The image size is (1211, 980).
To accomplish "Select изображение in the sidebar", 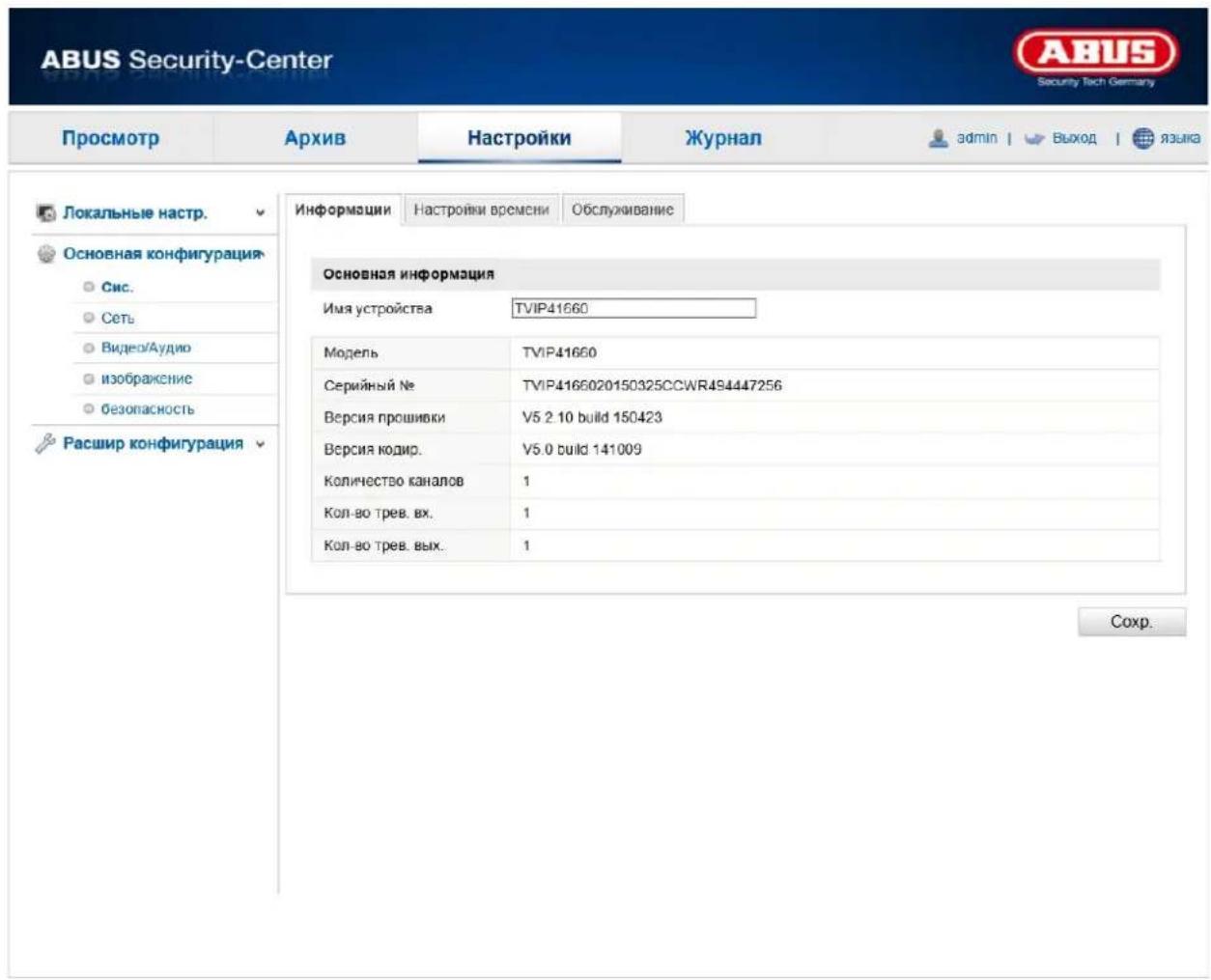I will click(x=147, y=379).
